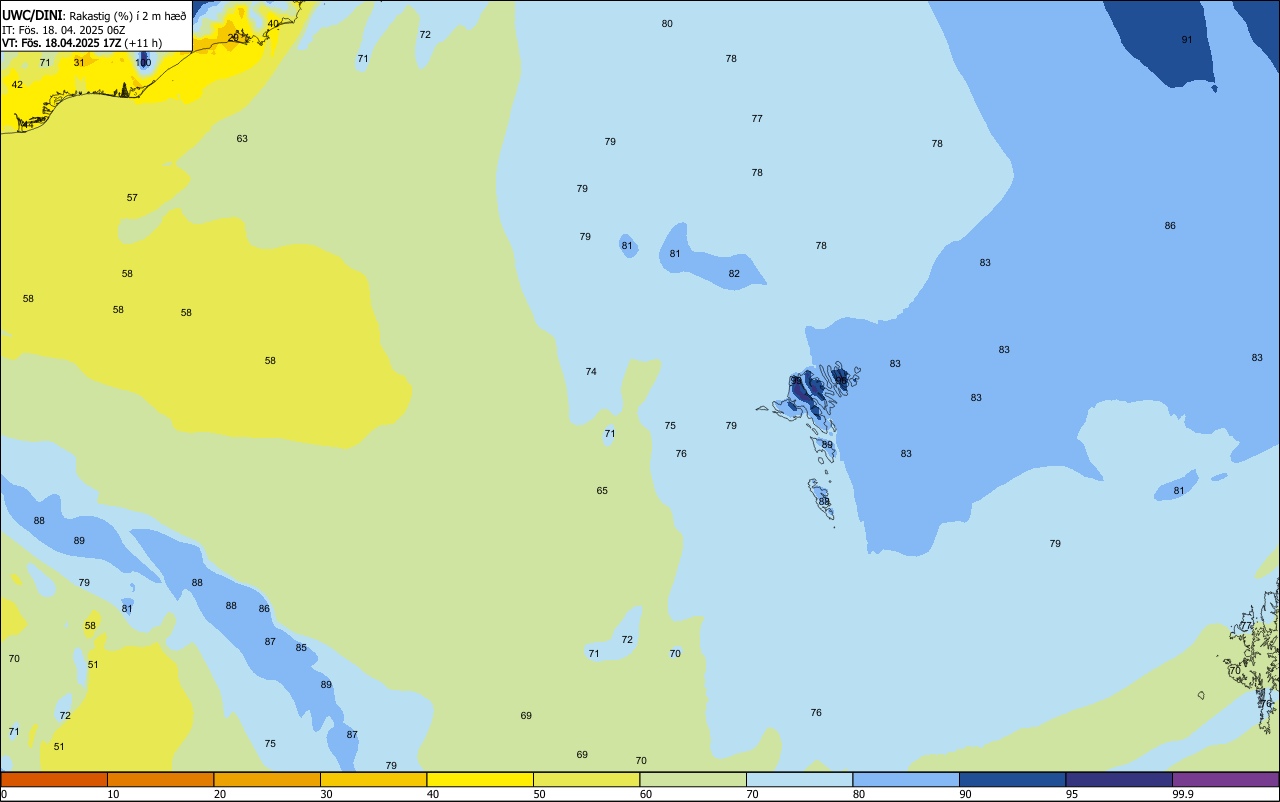Click the map value 57
The image size is (1280, 802).
tap(132, 197)
